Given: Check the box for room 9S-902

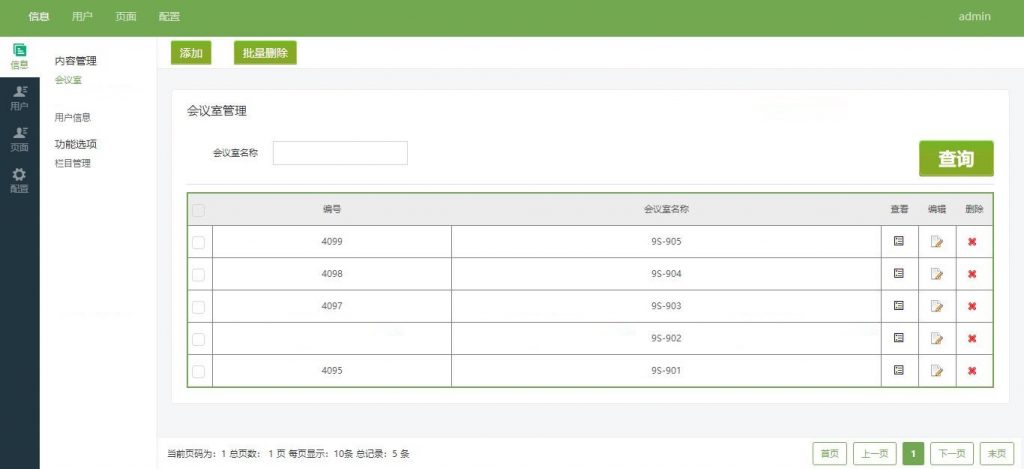Looking at the screenshot, I should pos(199,340).
